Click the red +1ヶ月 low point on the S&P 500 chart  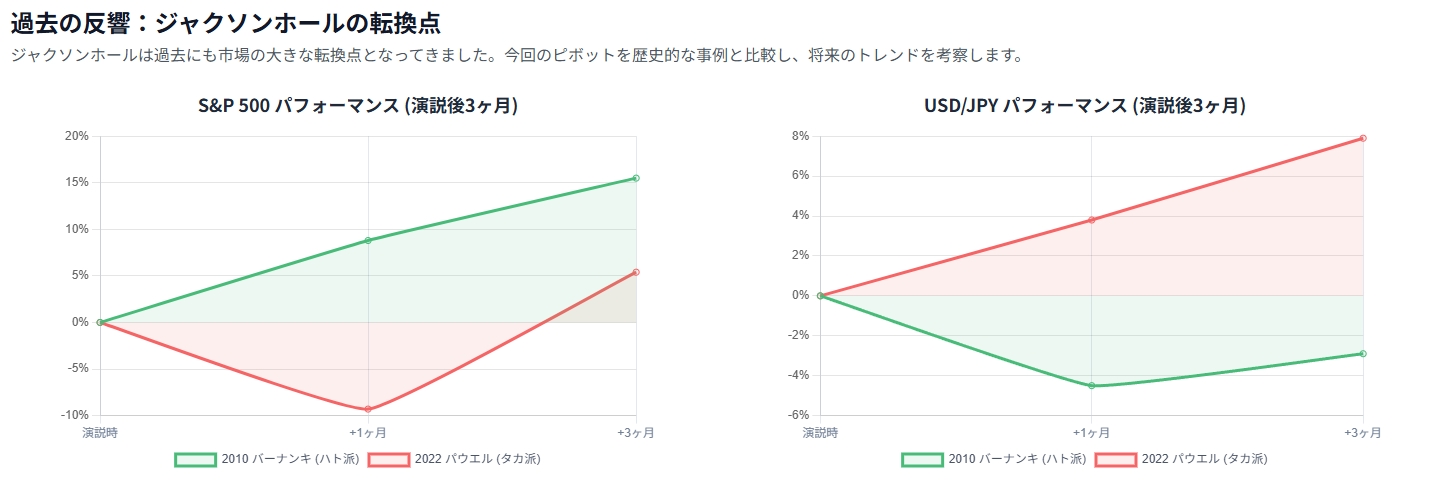click(368, 409)
